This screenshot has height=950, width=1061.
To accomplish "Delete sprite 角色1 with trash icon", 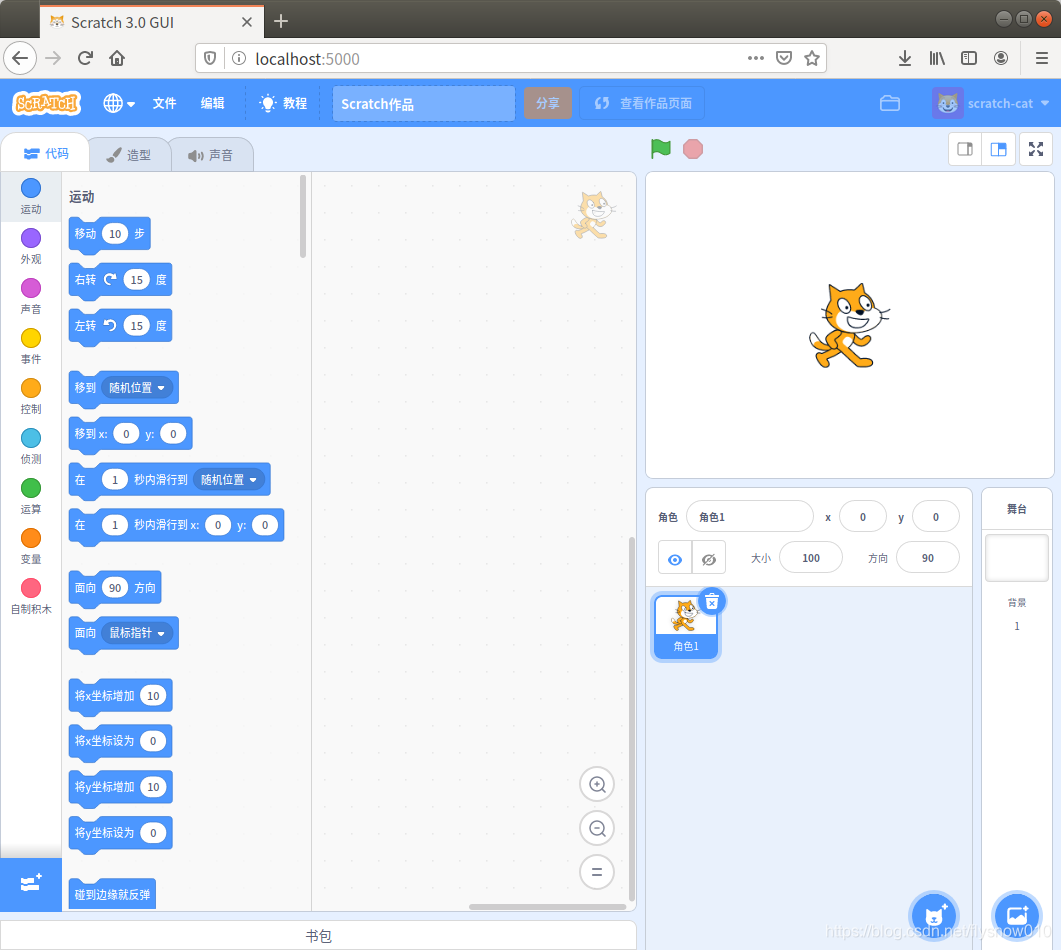I will click(712, 601).
